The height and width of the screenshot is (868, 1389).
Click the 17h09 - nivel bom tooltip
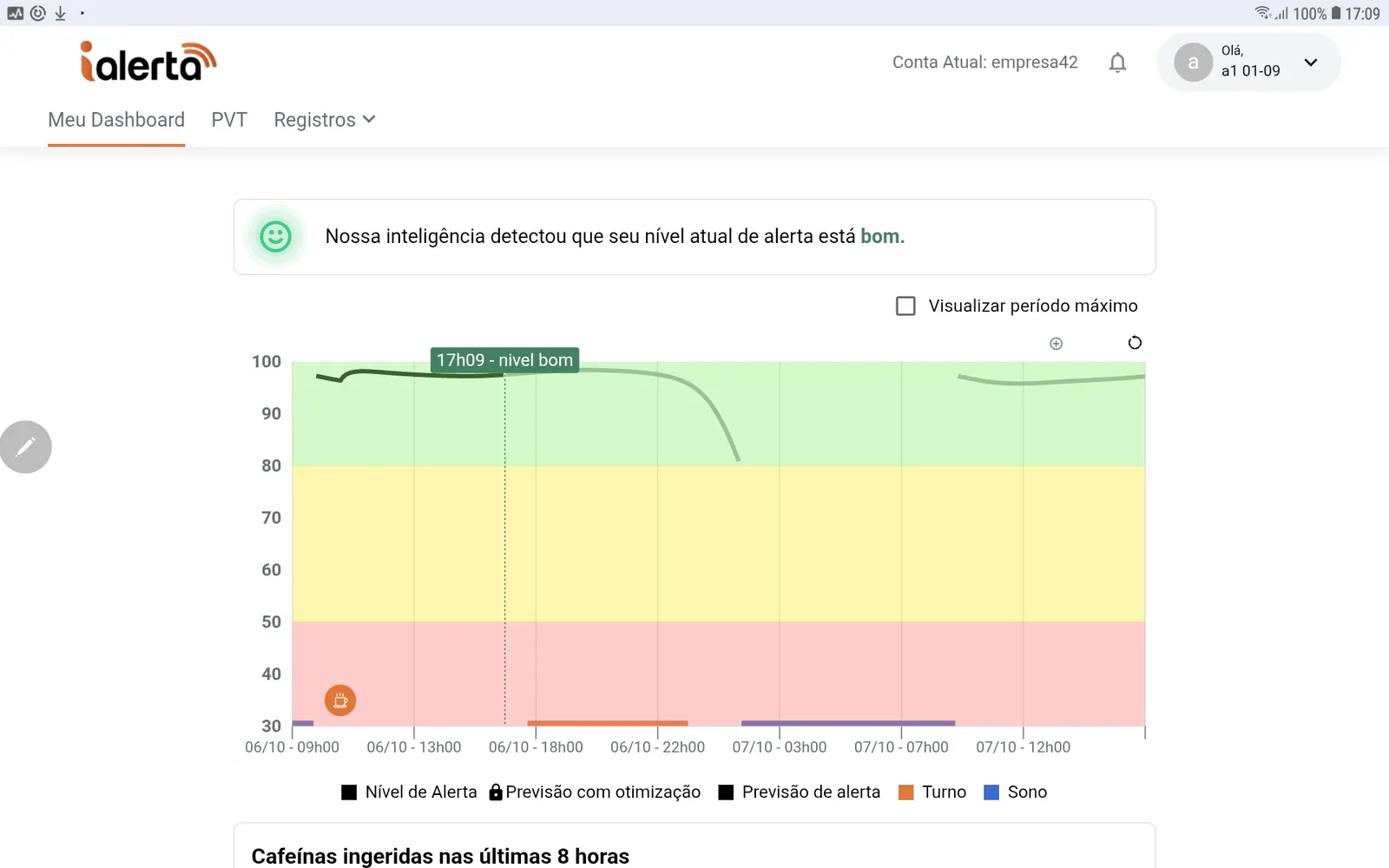point(504,360)
